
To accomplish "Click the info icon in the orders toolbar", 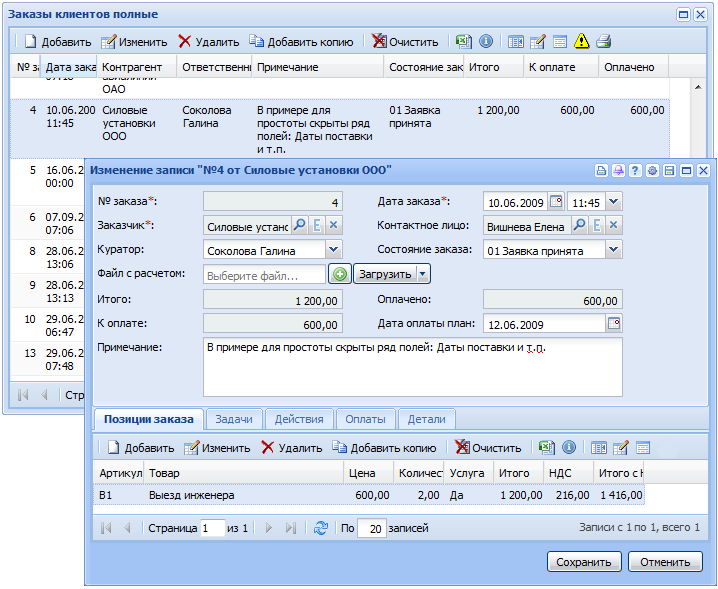I will (x=486, y=42).
